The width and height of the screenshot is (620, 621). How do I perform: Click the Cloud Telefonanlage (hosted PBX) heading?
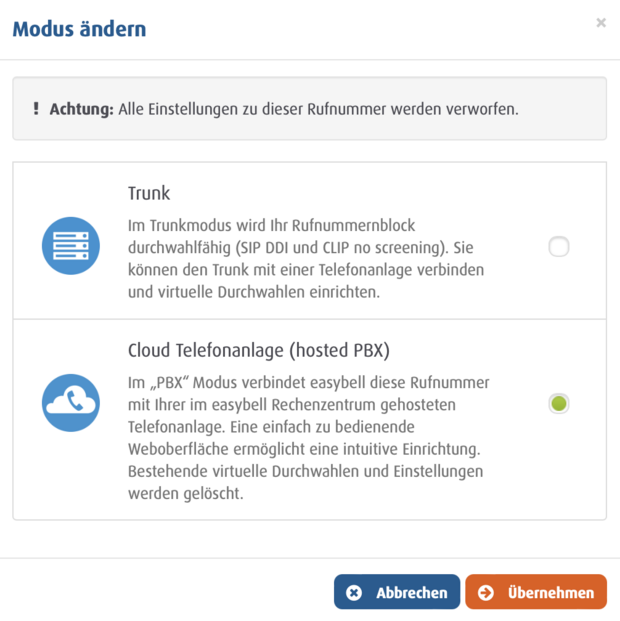(258, 350)
